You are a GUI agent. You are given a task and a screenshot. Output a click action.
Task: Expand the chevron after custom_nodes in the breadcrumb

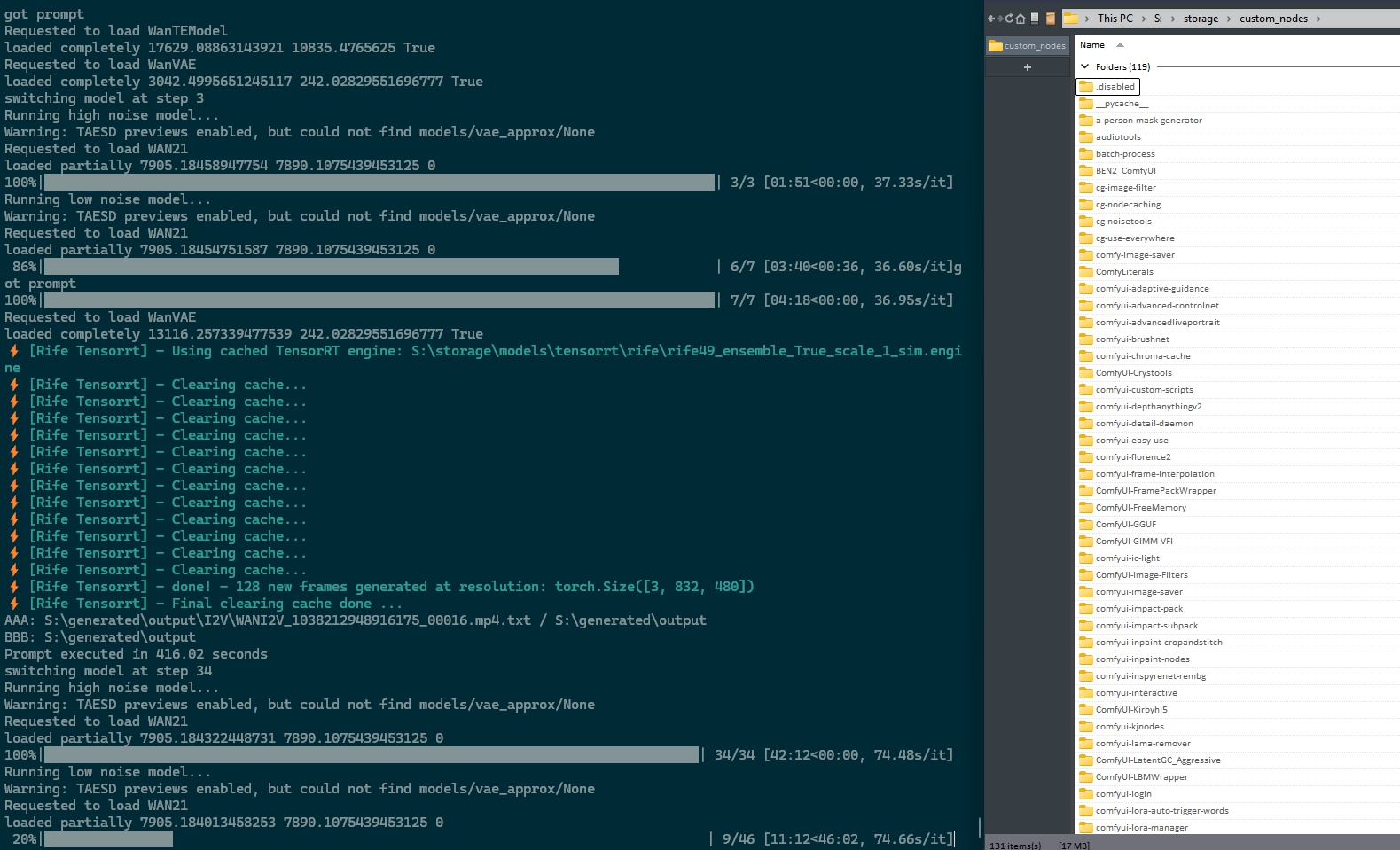(x=1318, y=19)
